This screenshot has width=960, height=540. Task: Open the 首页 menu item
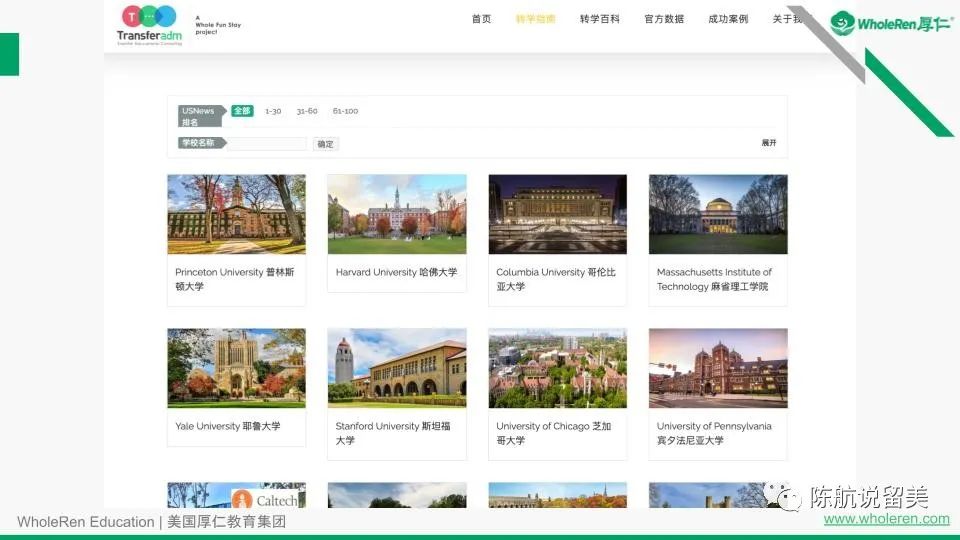[x=481, y=19]
